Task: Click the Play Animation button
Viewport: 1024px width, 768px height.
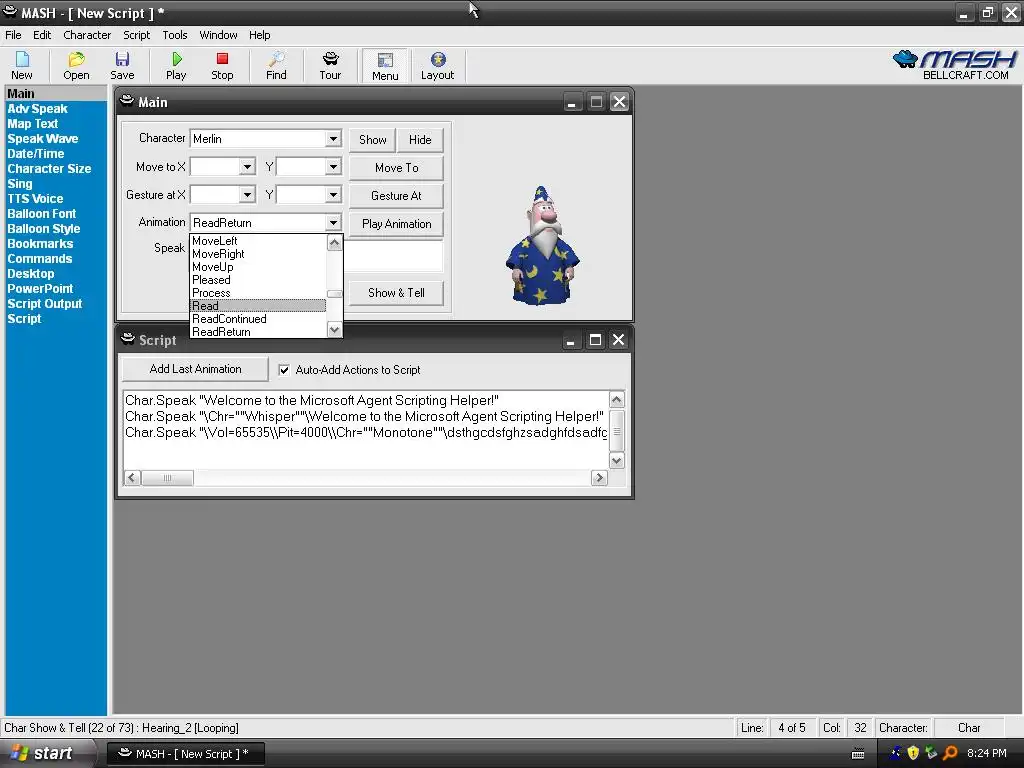Action: coord(396,224)
